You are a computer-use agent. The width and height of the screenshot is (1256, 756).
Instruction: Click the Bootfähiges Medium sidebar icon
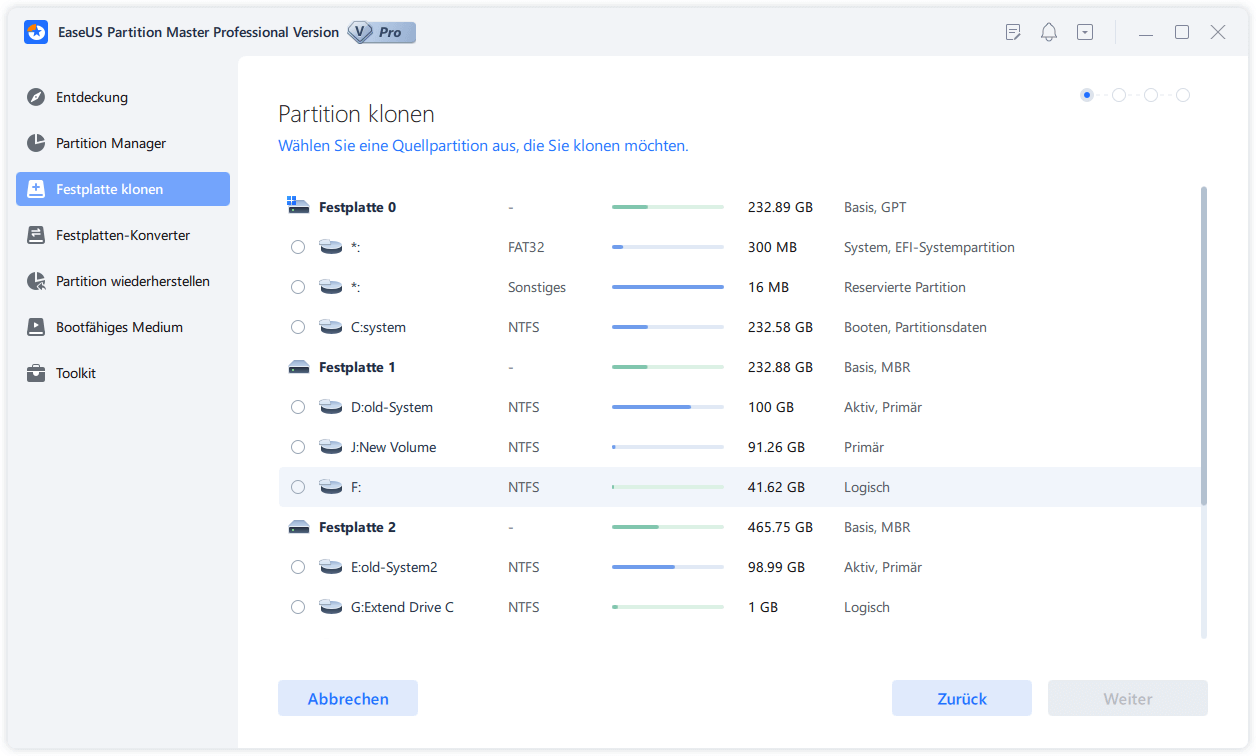(36, 327)
